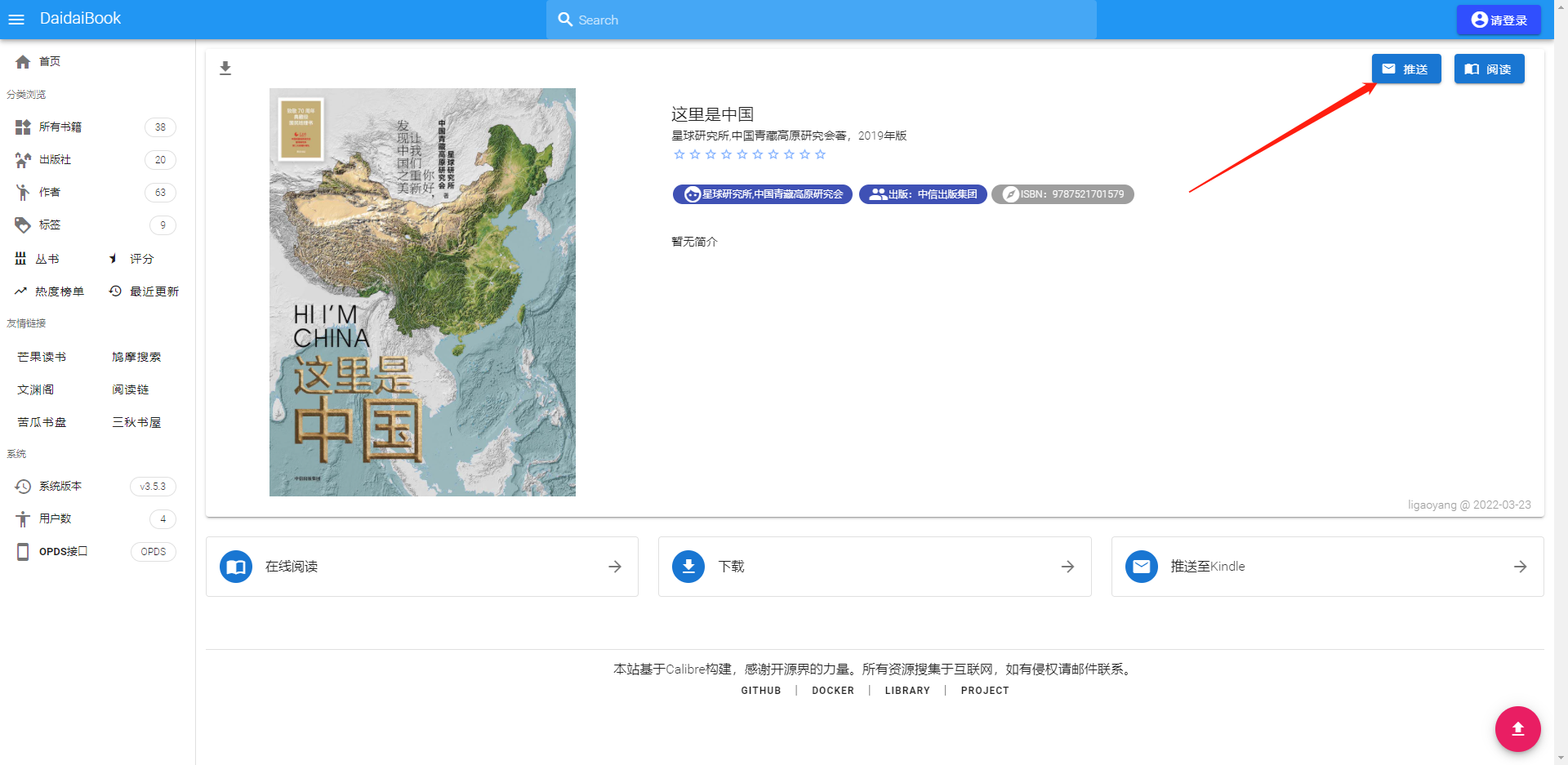
Task: Click the book title 这里是中国
Action: coord(712,114)
